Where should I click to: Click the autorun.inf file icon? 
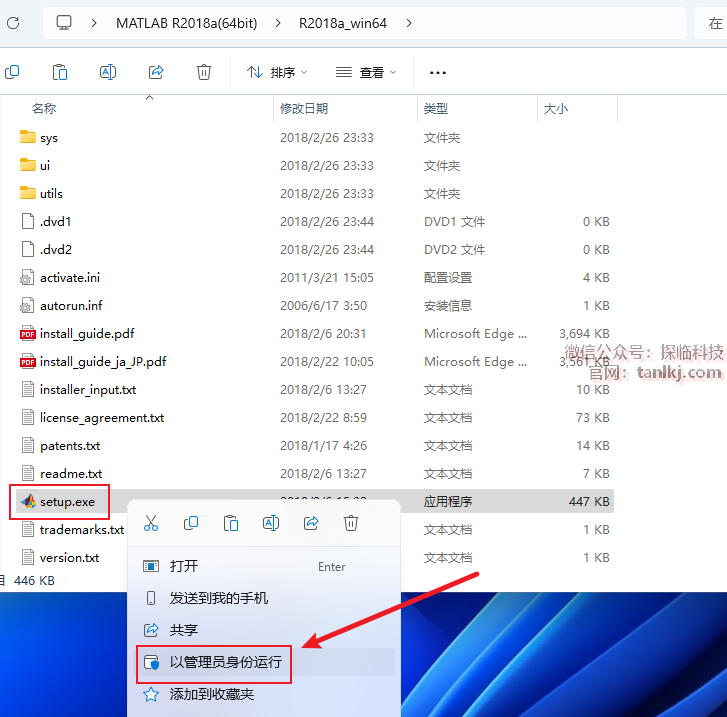[27, 305]
